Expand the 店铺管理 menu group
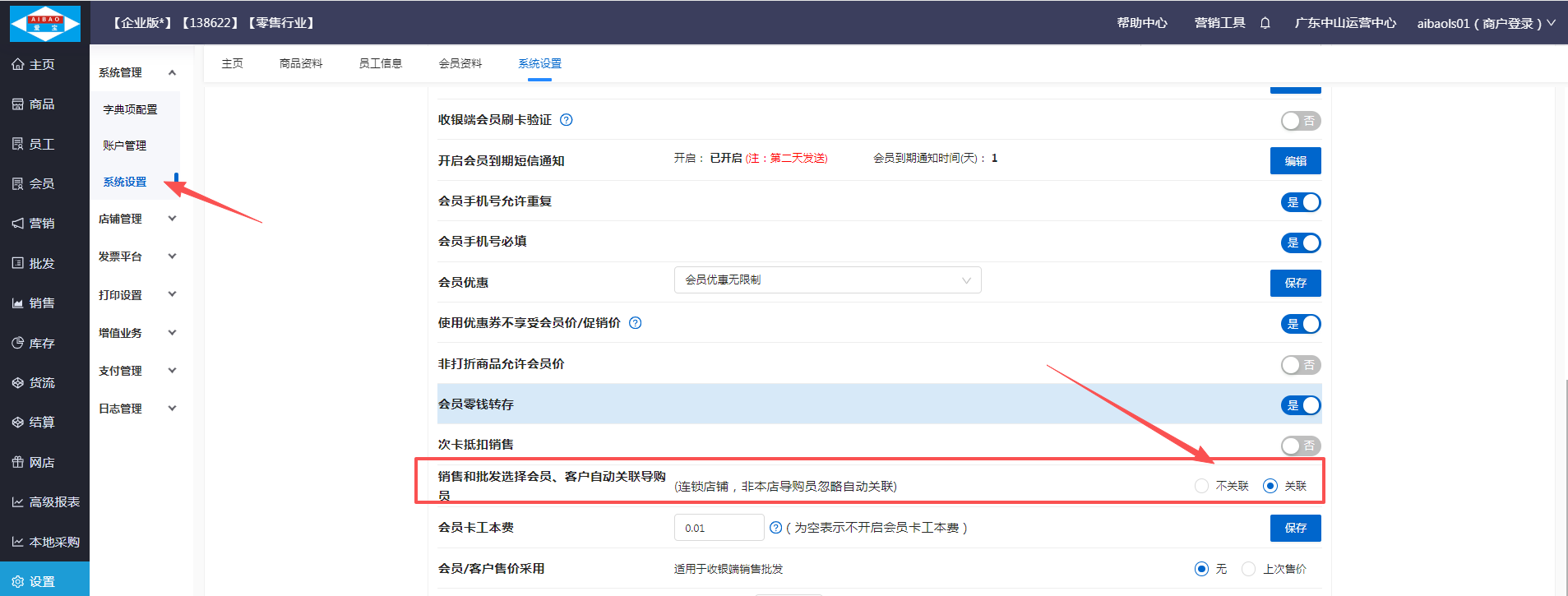1568x596 pixels. (136, 219)
